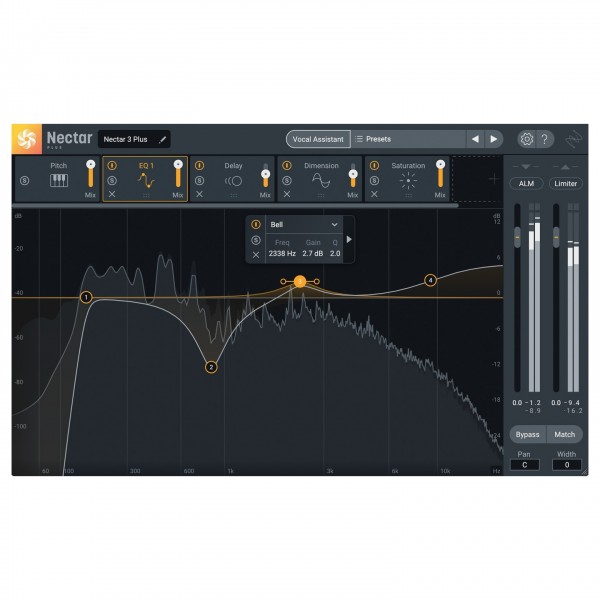The height and width of the screenshot is (600, 600).
Task: Click the Nectar flower logo icon
Action: (x=27, y=139)
